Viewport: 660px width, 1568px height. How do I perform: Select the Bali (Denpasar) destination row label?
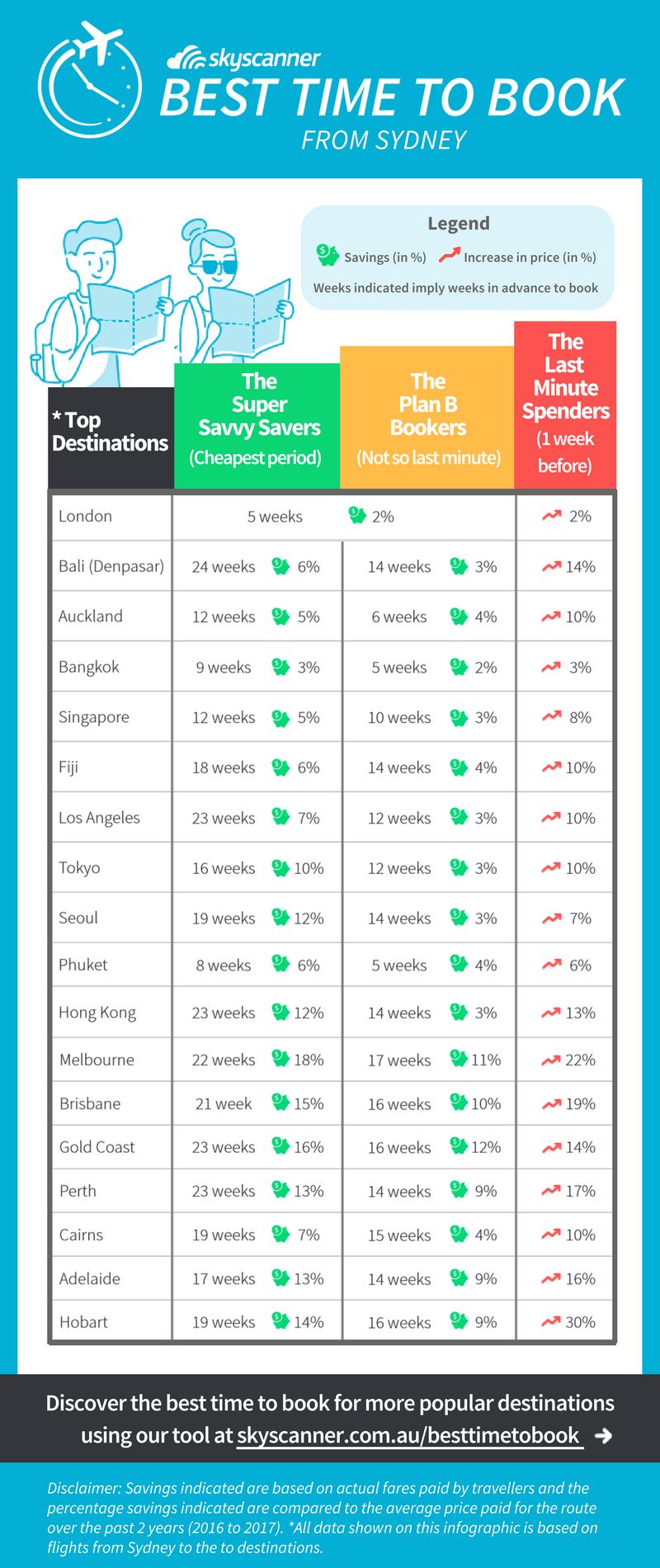click(x=111, y=566)
